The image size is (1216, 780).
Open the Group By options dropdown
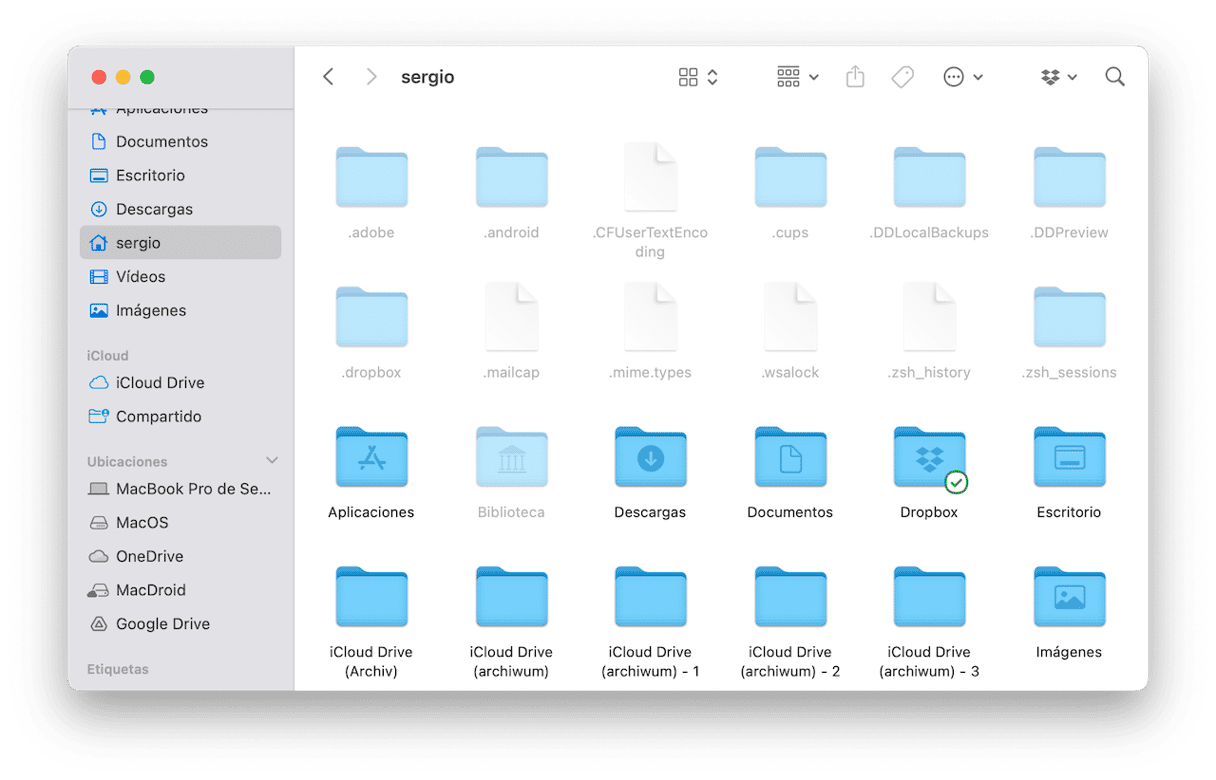[x=797, y=77]
